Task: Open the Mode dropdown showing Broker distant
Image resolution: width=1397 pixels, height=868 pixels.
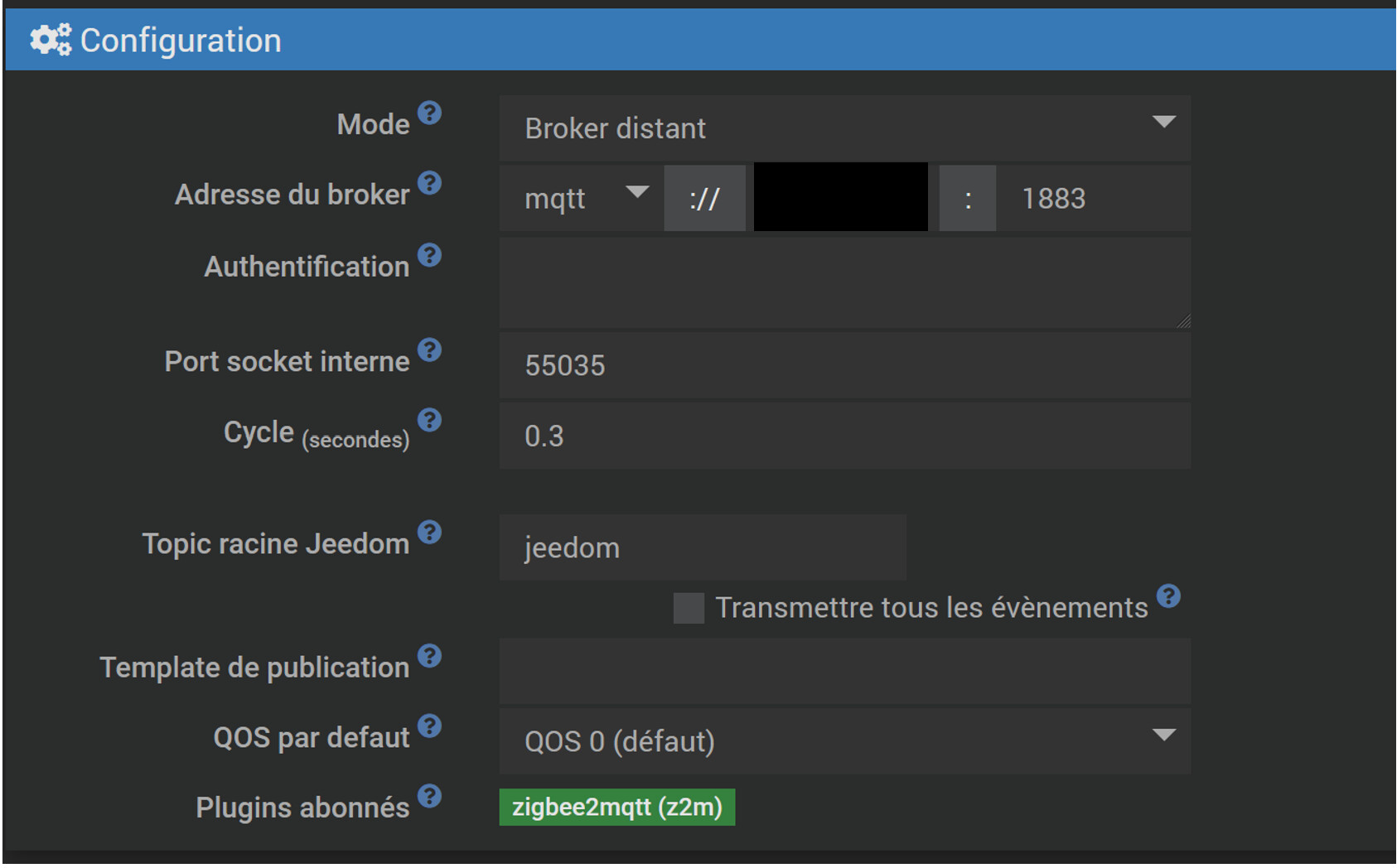Action: click(x=843, y=128)
